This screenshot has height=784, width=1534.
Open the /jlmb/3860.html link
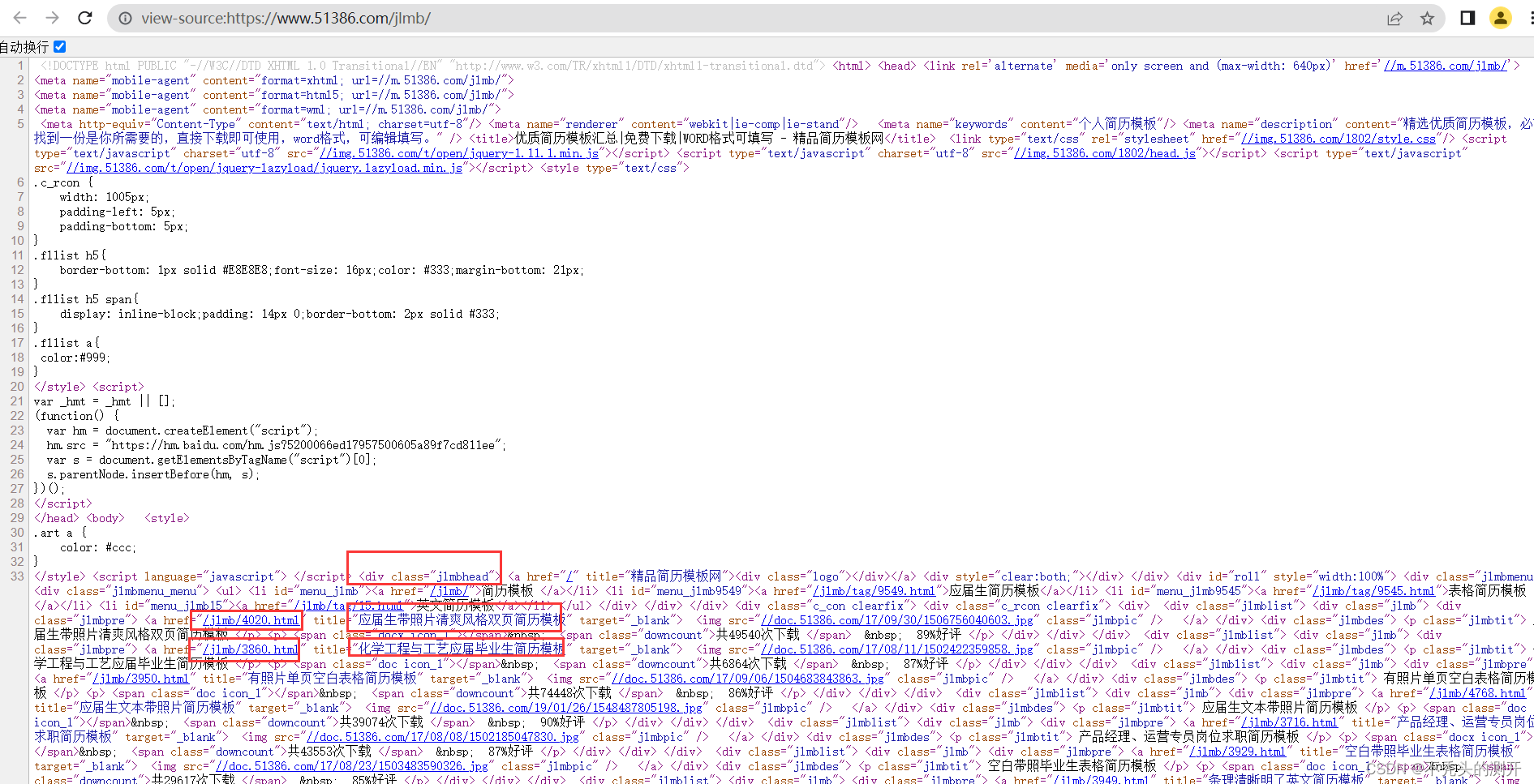251,649
